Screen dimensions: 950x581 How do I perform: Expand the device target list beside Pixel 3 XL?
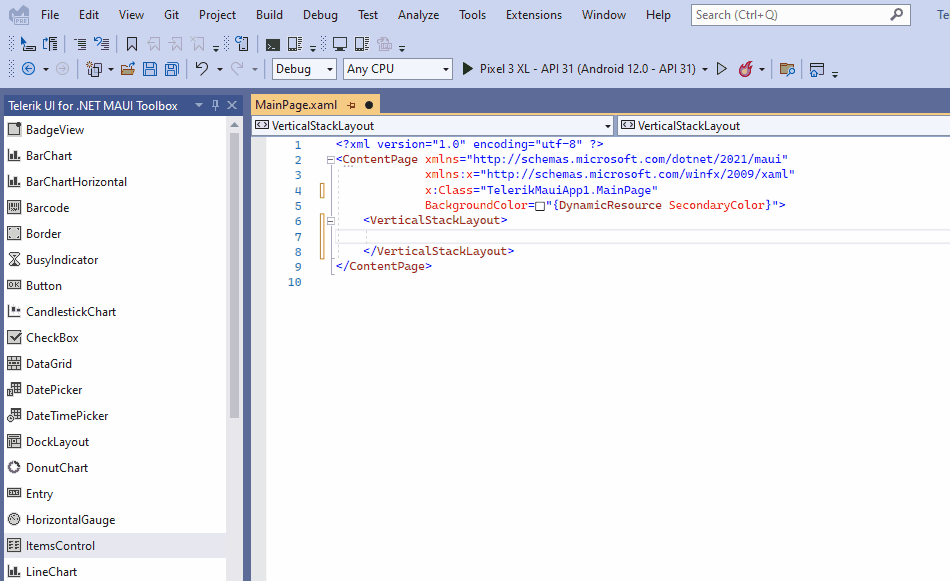pyautogui.click(x=706, y=69)
